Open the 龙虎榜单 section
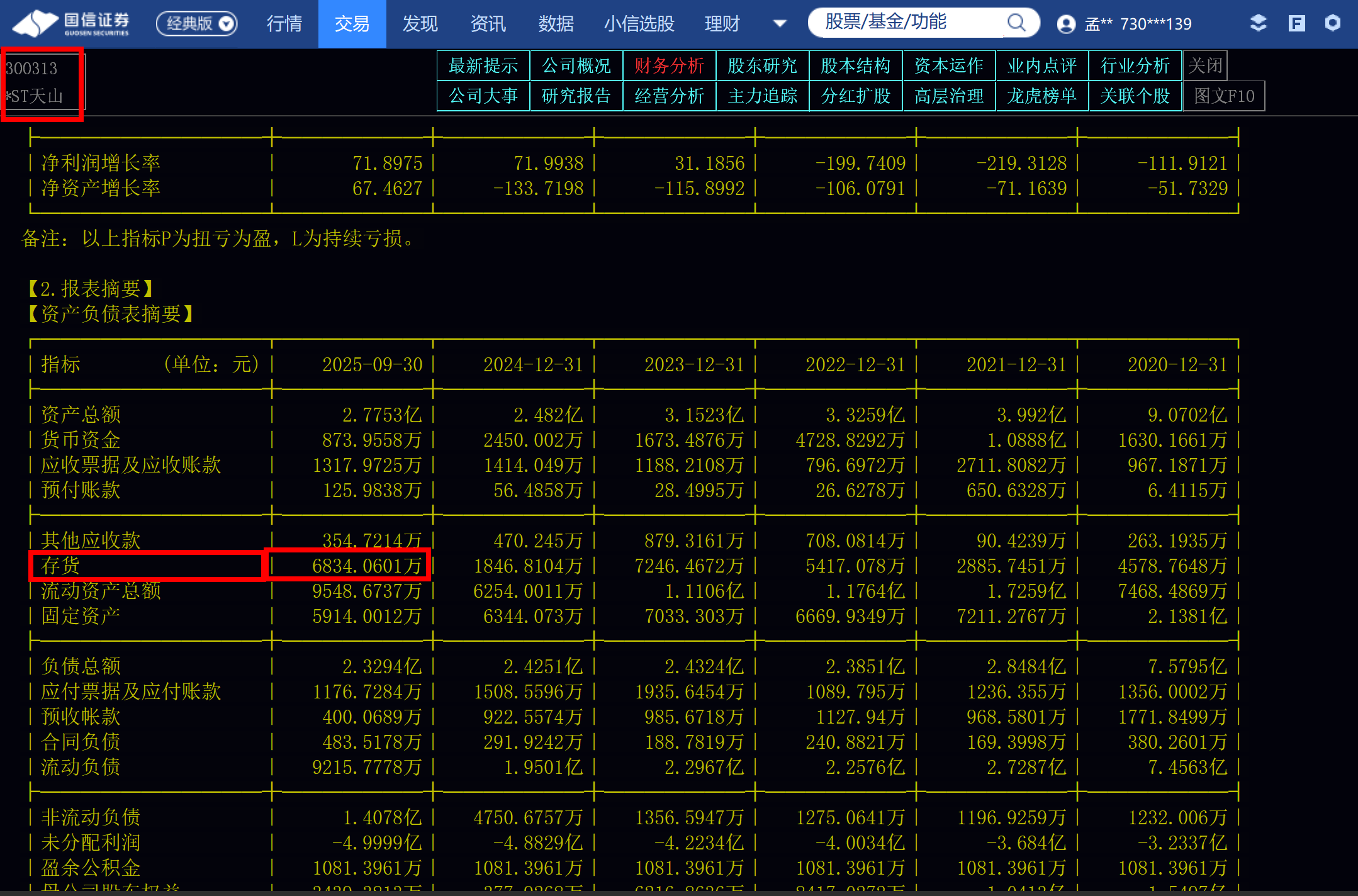Image resolution: width=1358 pixels, height=896 pixels. click(1041, 96)
